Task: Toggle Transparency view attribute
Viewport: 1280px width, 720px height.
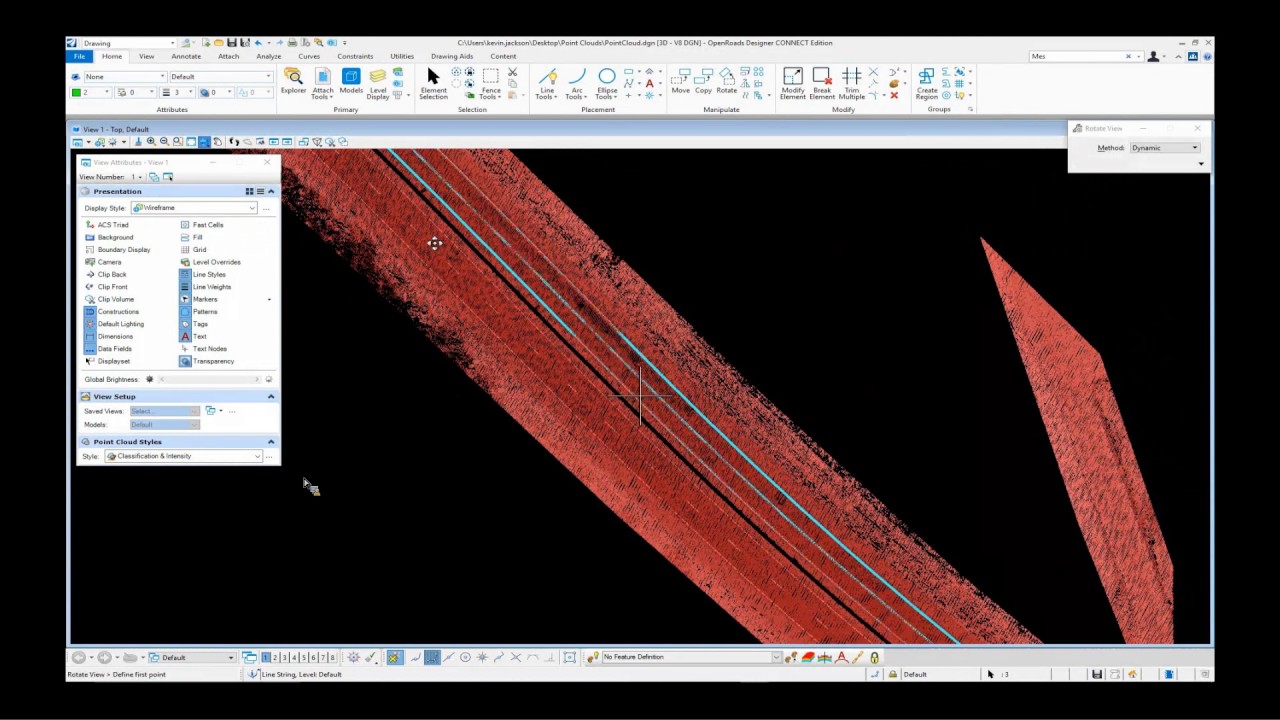Action: click(x=207, y=361)
